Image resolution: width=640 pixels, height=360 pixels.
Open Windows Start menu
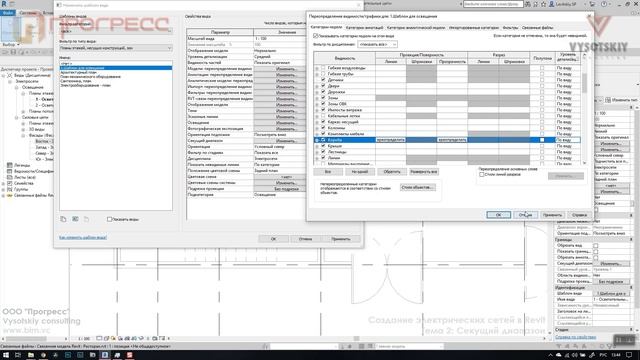point(5,355)
